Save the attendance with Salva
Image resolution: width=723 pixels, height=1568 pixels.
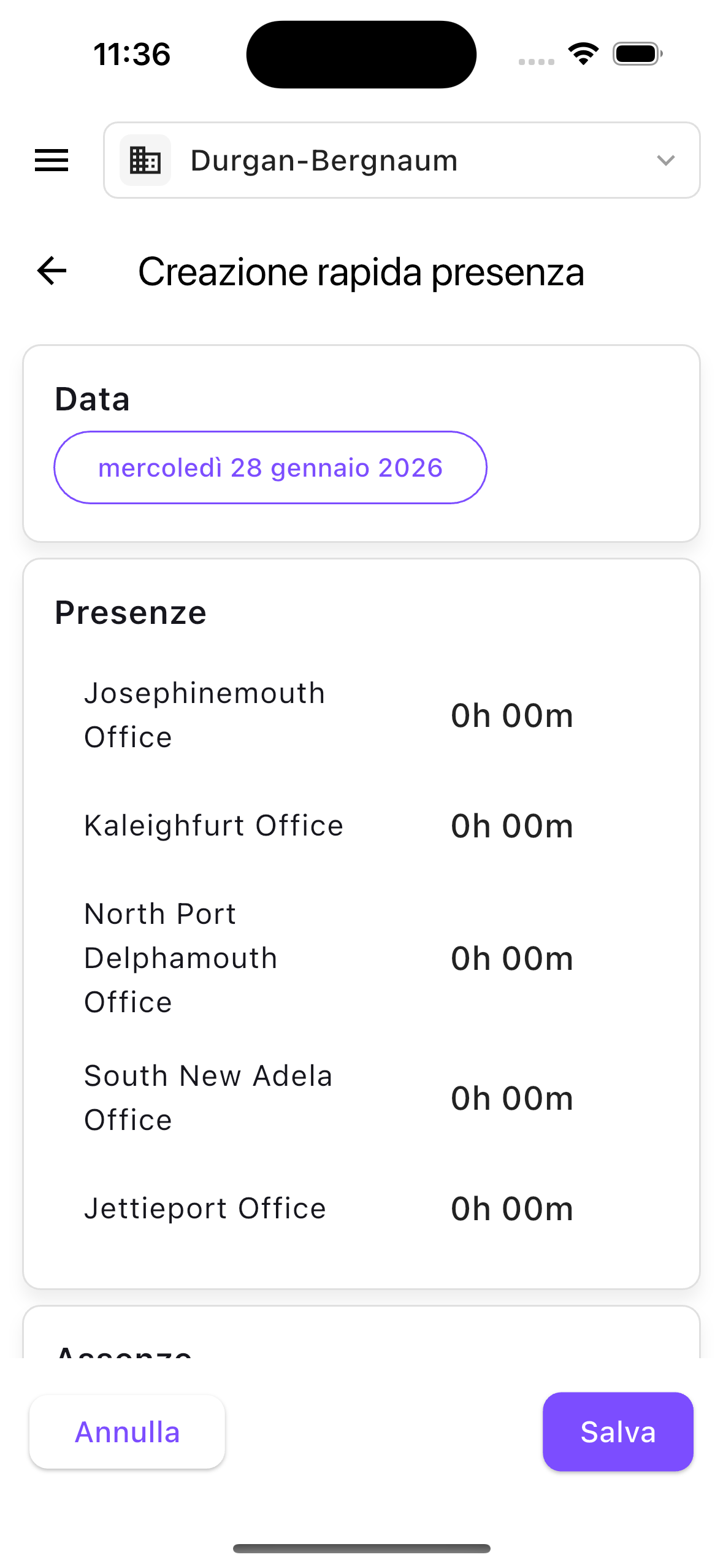618,1431
